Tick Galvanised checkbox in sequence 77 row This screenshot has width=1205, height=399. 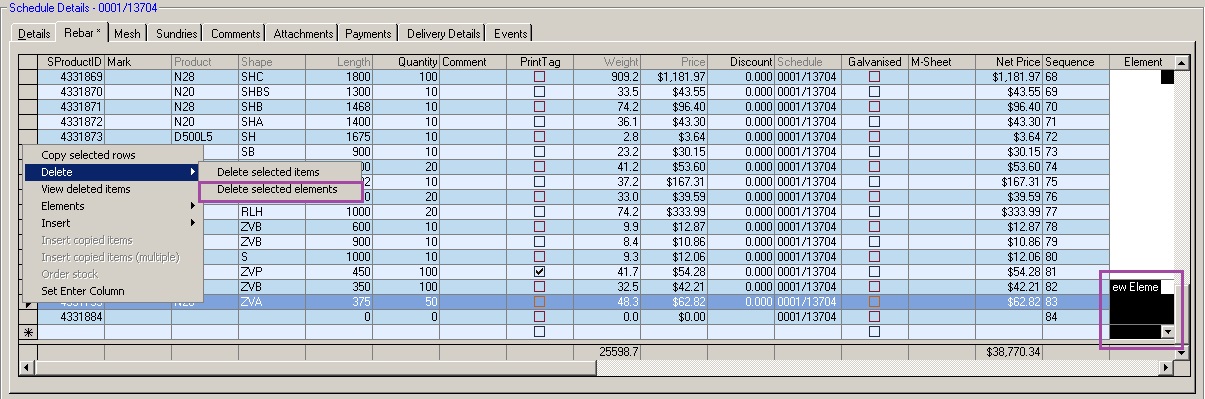875,211
